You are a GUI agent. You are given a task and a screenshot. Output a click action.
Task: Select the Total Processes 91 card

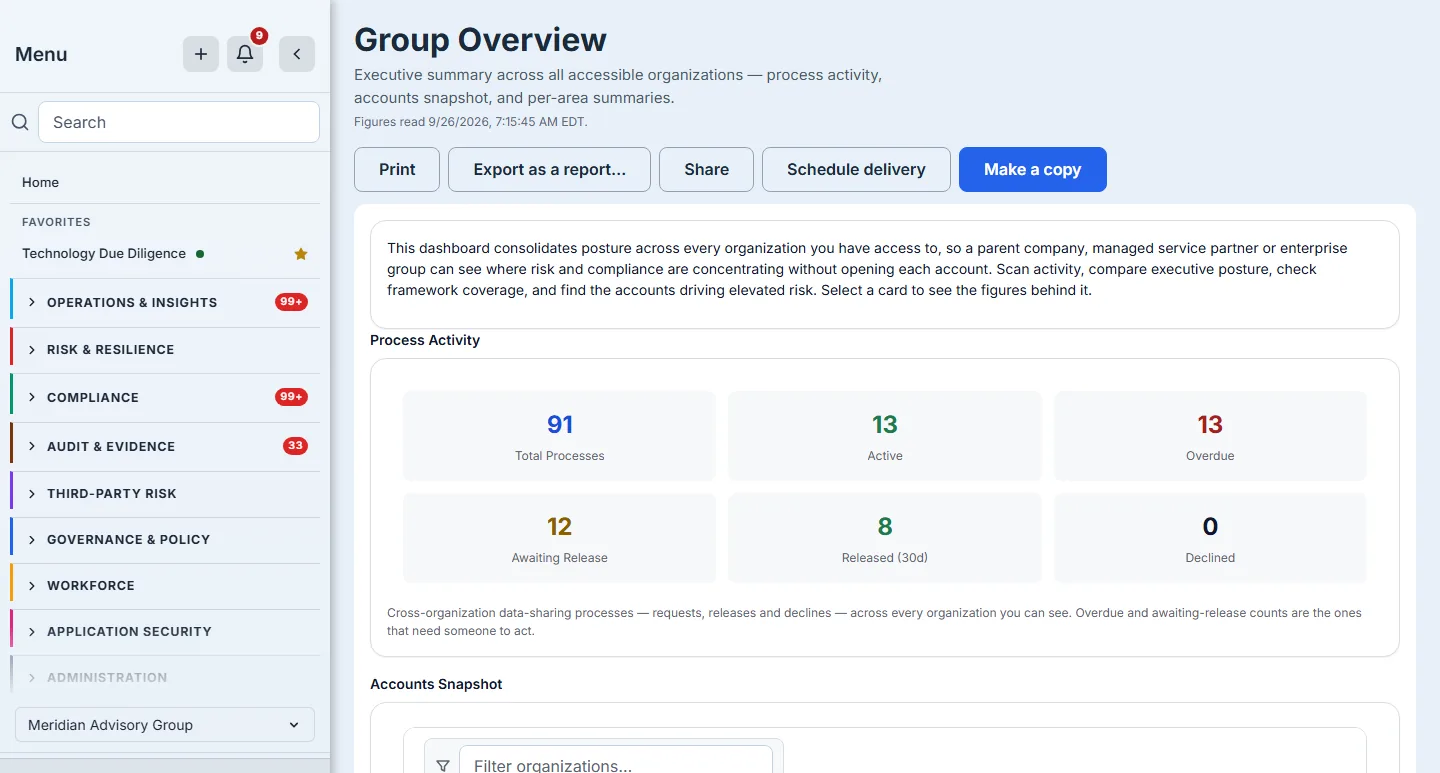(559, 436)
